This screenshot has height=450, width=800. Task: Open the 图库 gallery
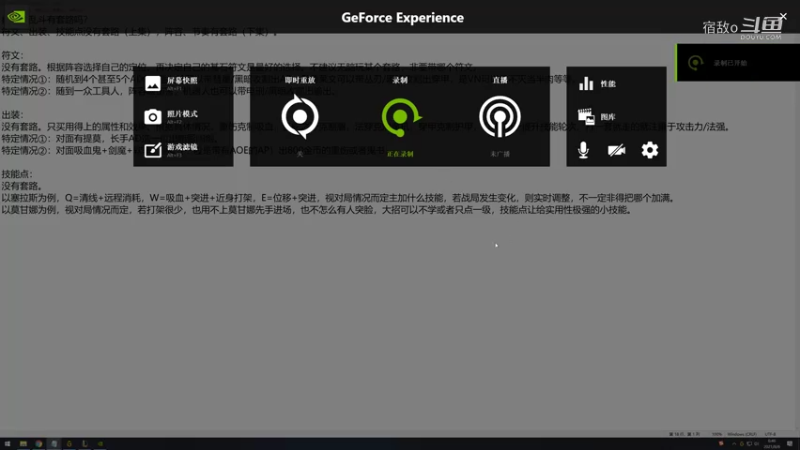click(x=597, y=117)
